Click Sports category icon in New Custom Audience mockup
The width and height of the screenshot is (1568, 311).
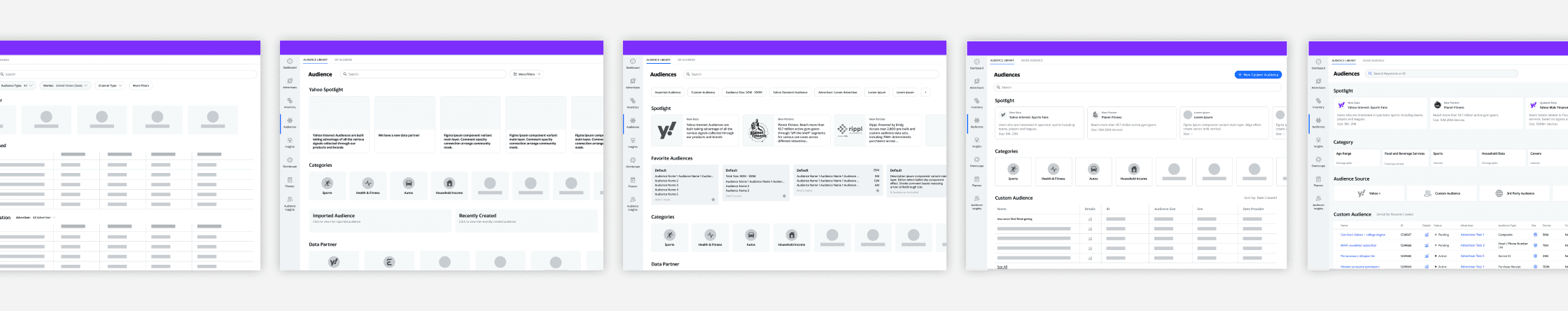(1013, 169)
